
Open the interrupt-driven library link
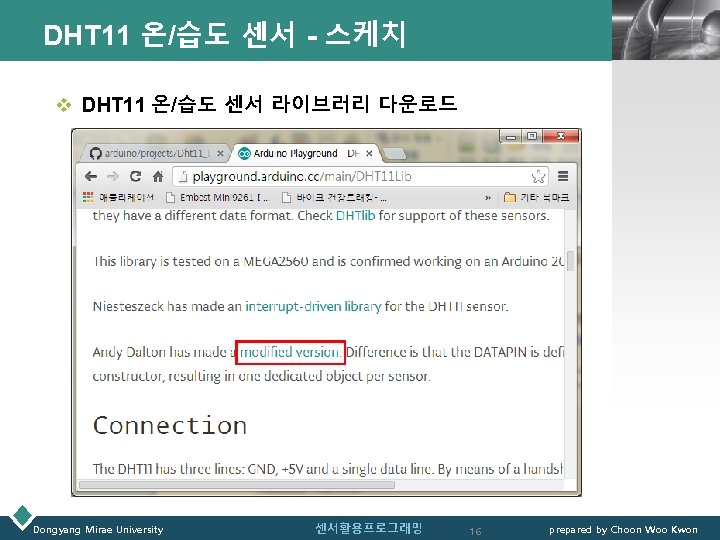313,306
